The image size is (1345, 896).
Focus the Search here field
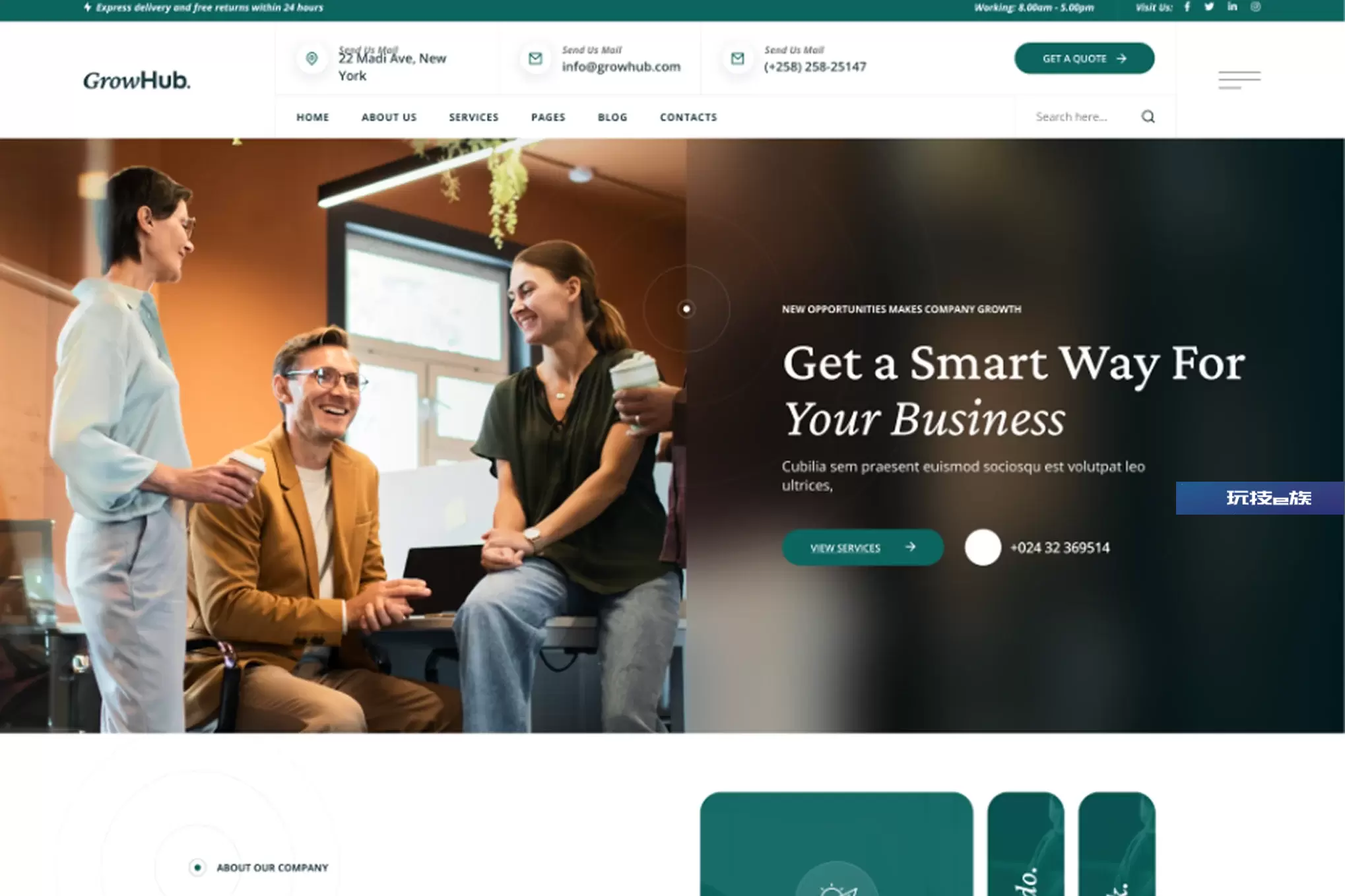click(1082, 117)
